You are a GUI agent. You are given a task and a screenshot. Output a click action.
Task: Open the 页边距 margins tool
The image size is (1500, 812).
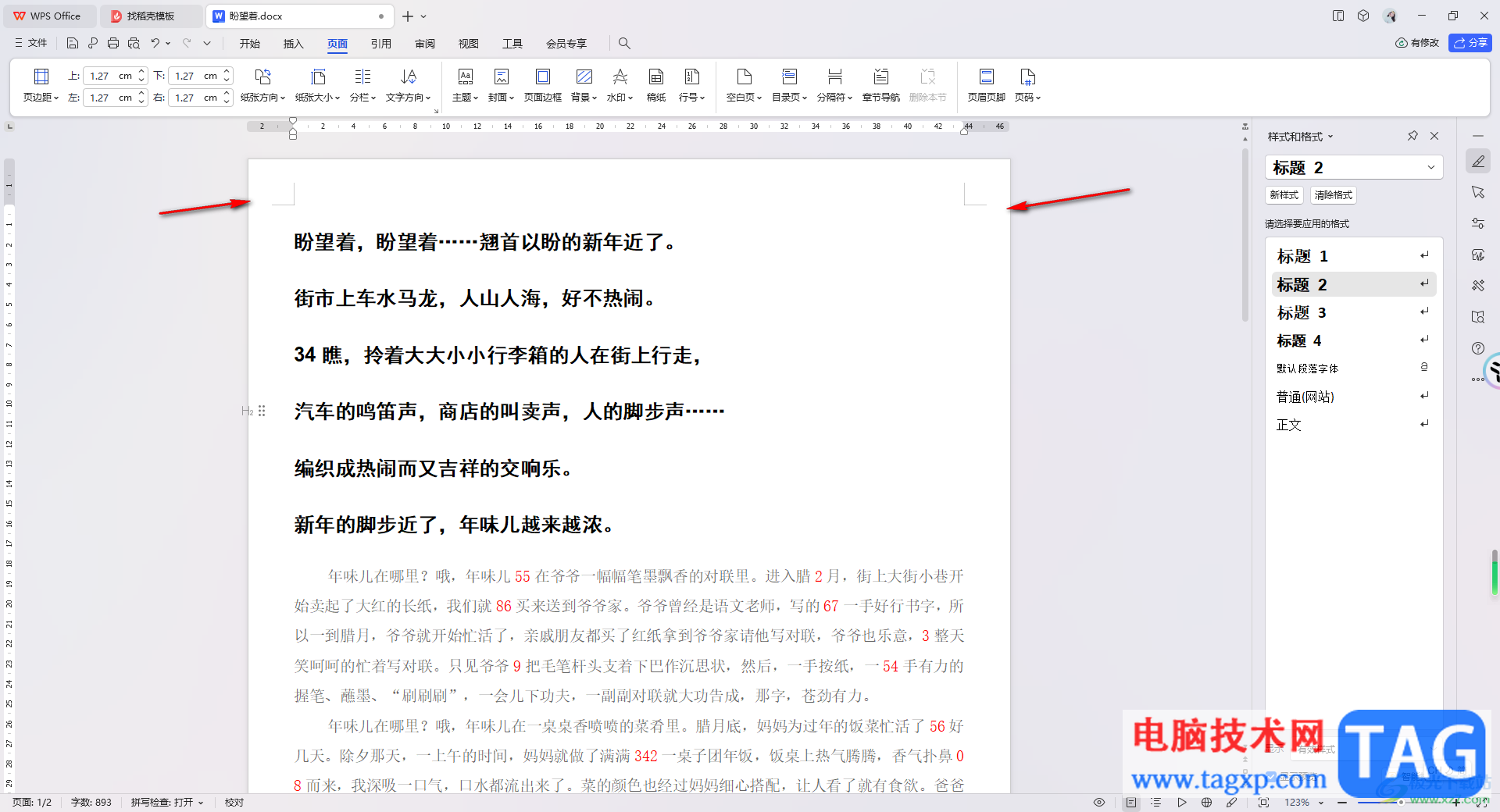[x=41, y=85]
